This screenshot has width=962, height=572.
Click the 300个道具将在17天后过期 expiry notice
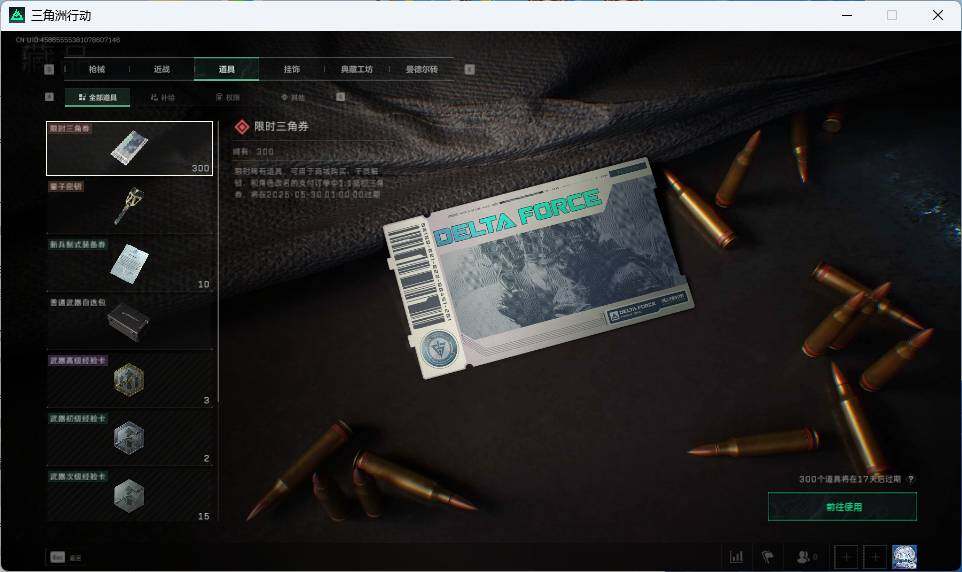[850, 479]
